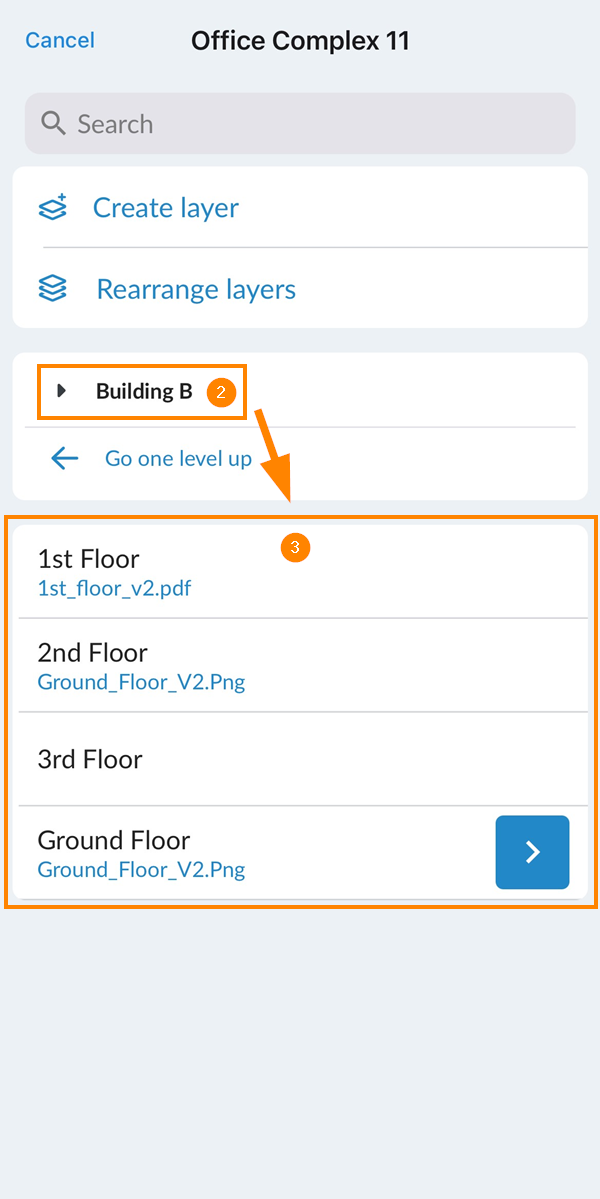Click the Building B label
This screenshot has width=600, height=1199.
(x=144, y=391)
